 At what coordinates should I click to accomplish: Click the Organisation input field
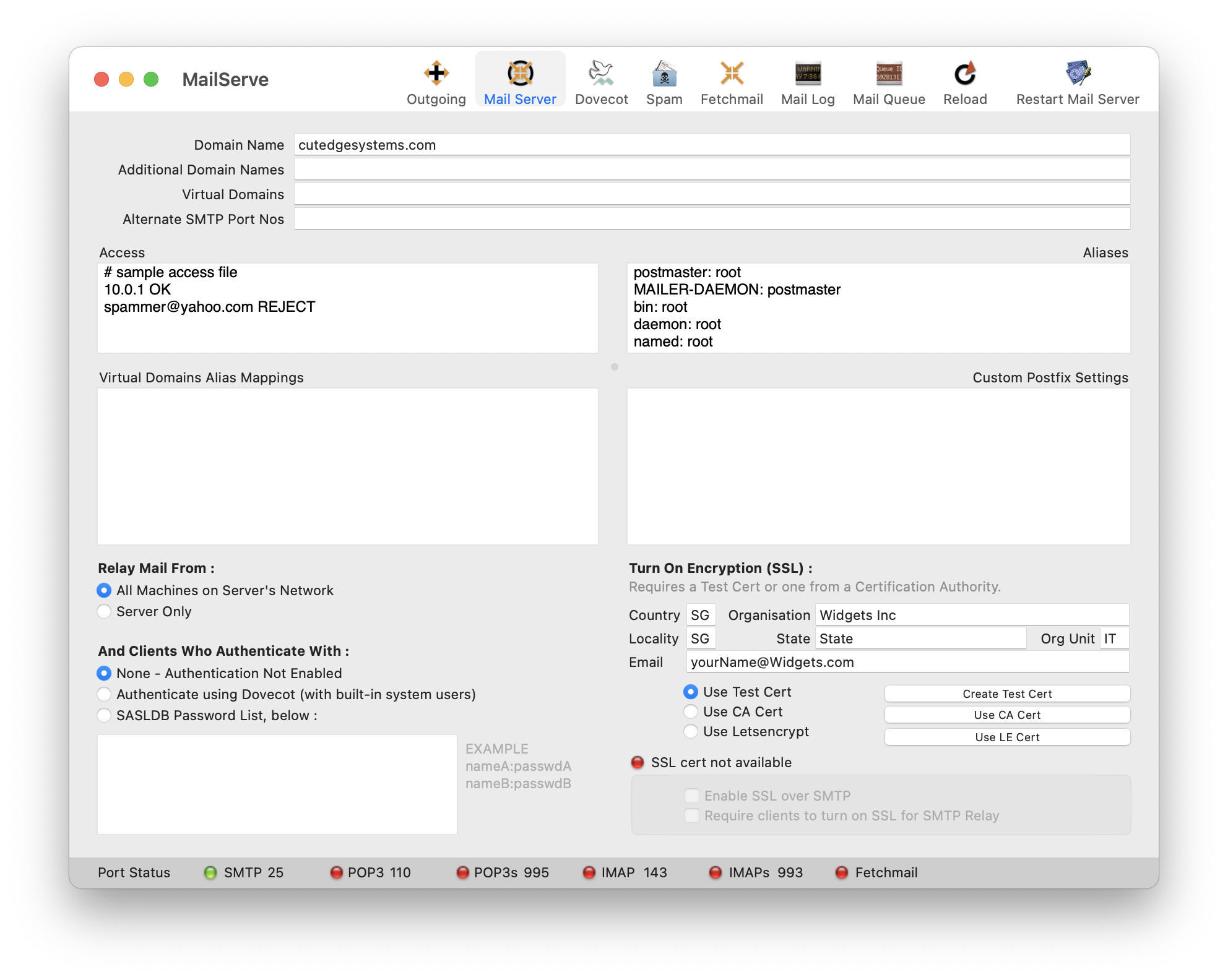point(972,615)
